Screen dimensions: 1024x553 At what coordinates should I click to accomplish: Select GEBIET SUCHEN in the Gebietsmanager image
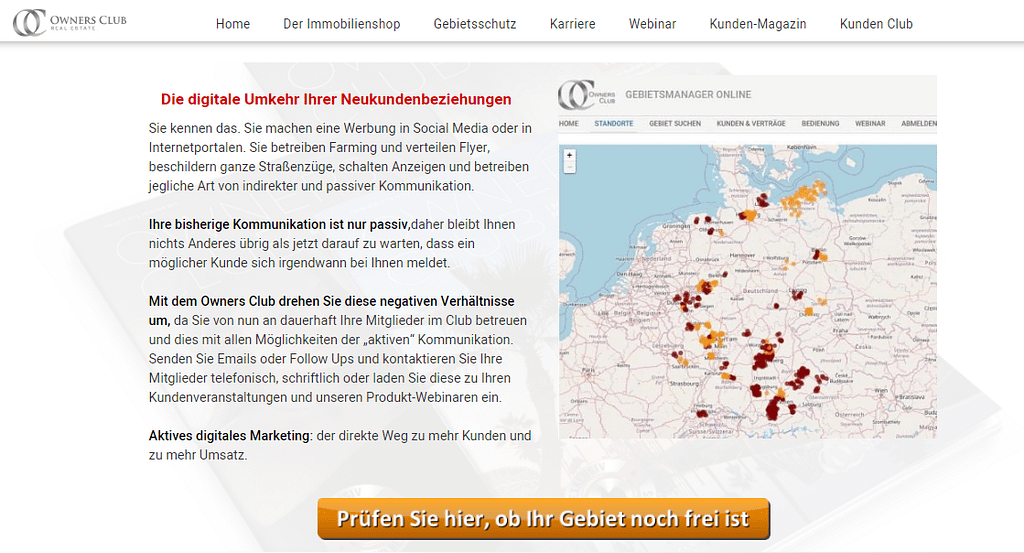pos(675,123)
